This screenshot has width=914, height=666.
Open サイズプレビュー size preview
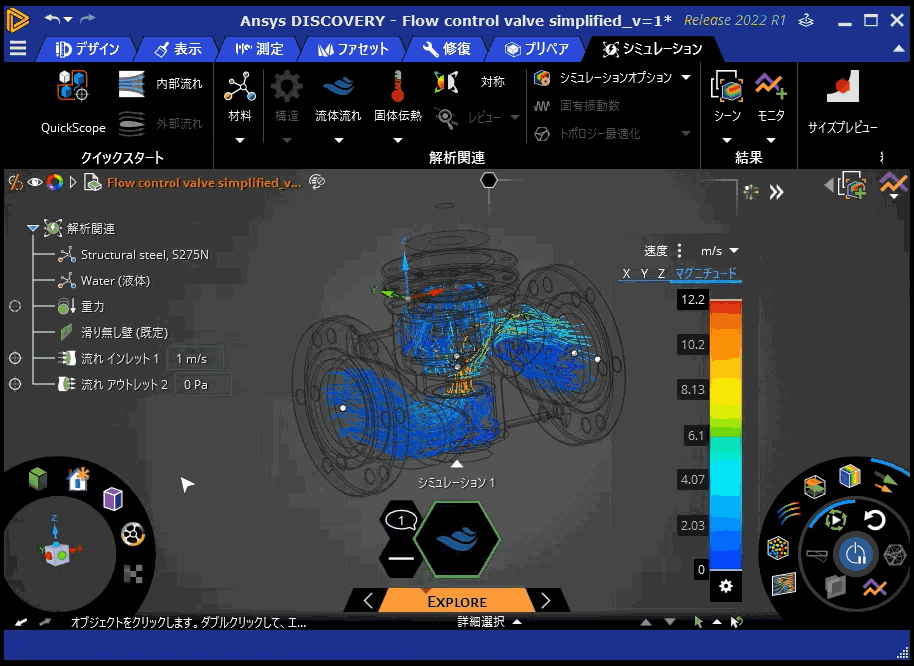click(842, 102)
